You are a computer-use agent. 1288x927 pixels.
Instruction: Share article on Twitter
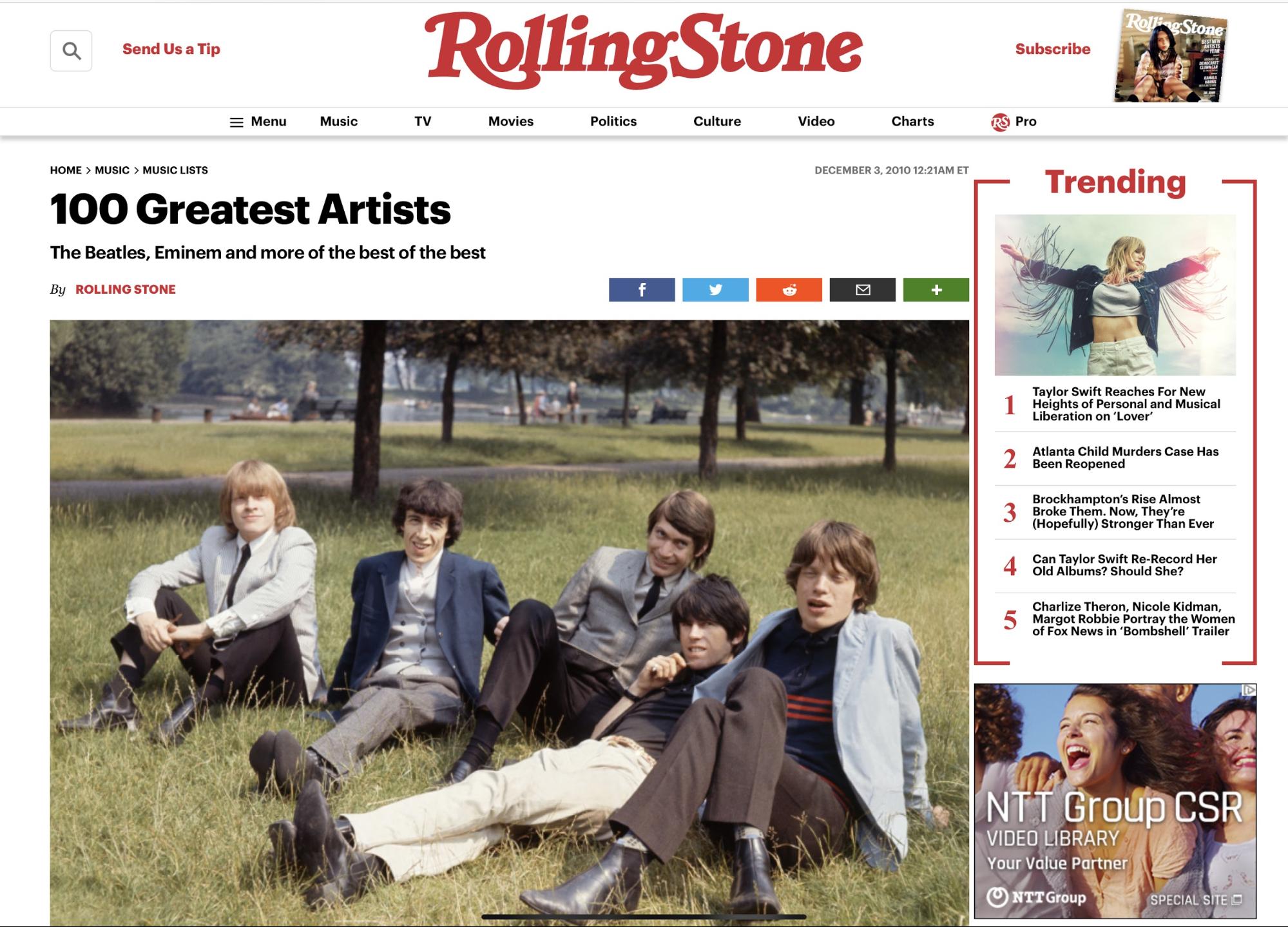click(715, 290)
